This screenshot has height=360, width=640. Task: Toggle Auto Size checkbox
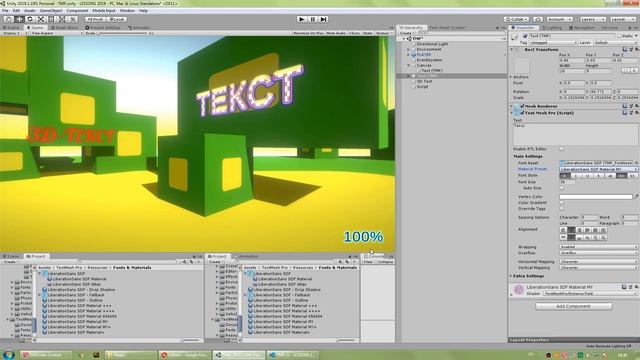[562, 188]
